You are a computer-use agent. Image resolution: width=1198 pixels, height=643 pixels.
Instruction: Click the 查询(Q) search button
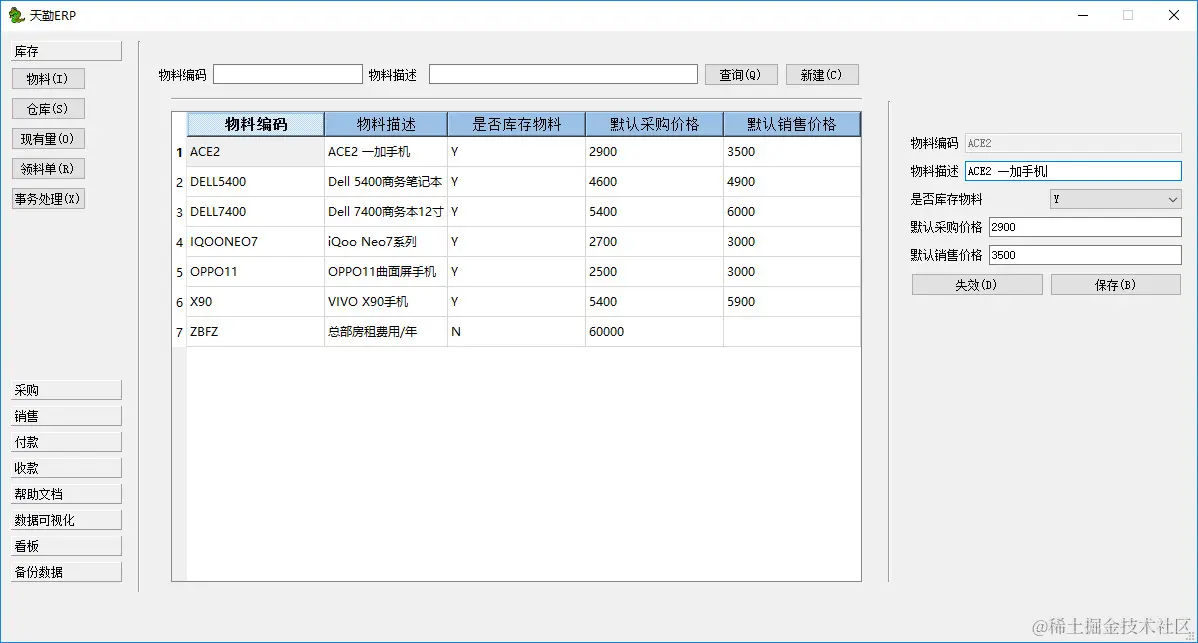tap(740, 74)
